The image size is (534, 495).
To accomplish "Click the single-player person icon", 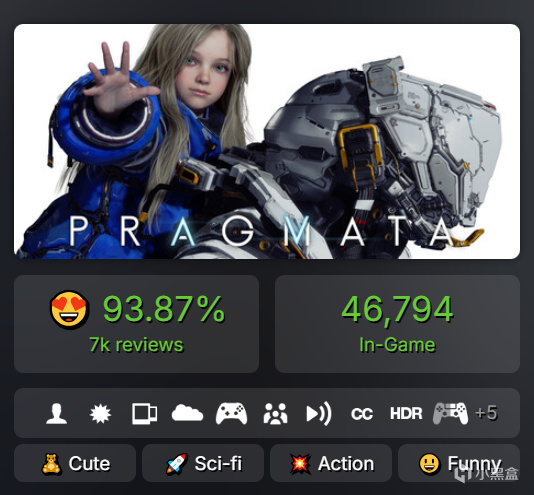I will click(x=57, y=414).
